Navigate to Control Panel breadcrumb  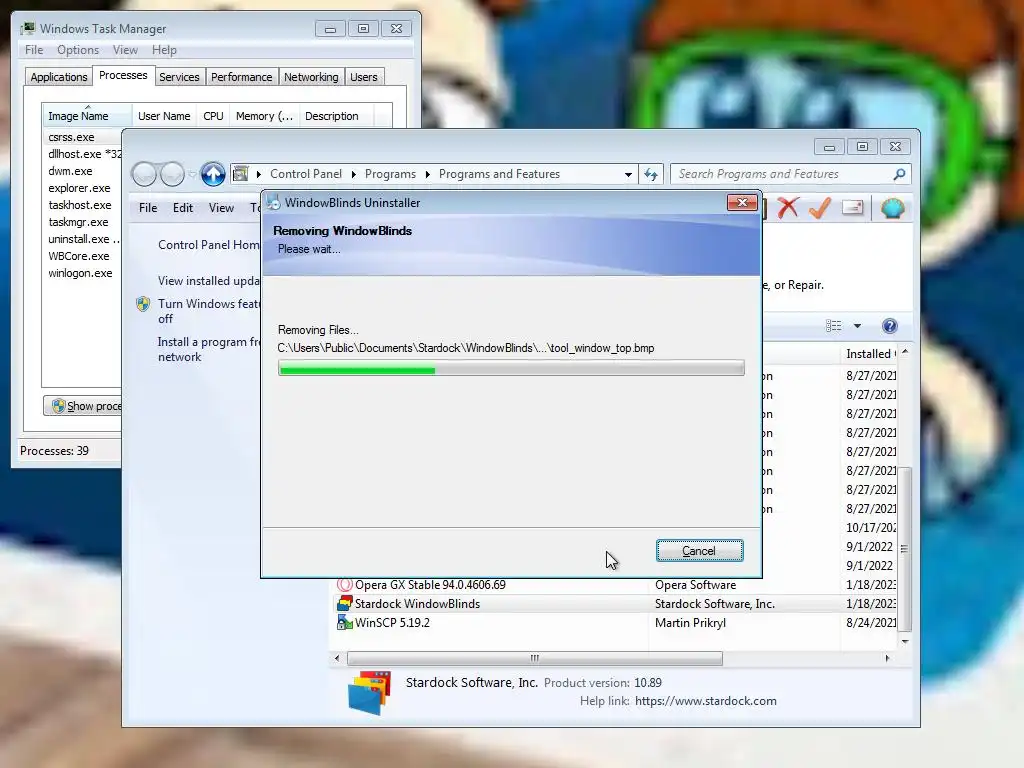click(306, 174)
